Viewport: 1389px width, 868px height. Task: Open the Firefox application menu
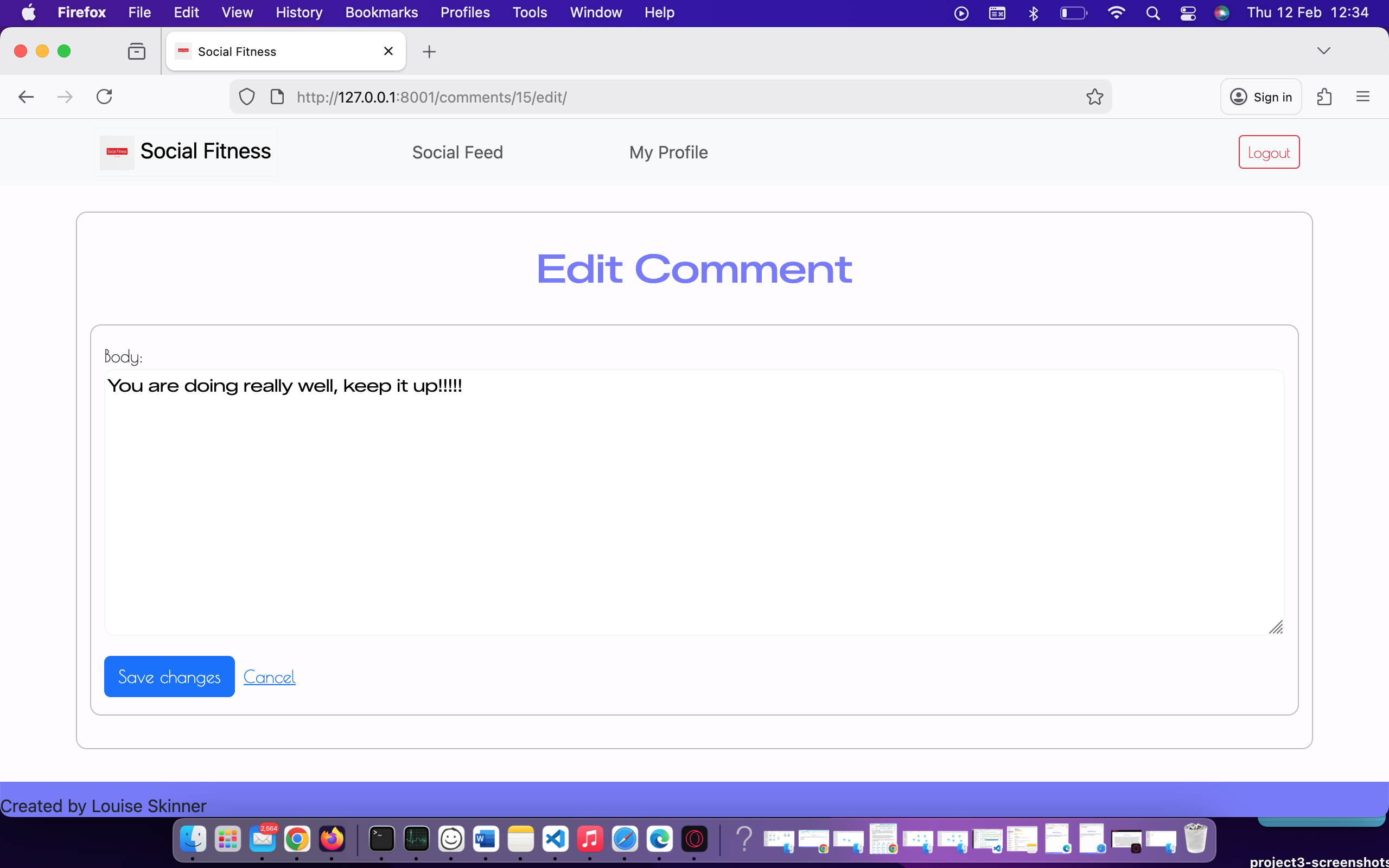point(1363,97)
